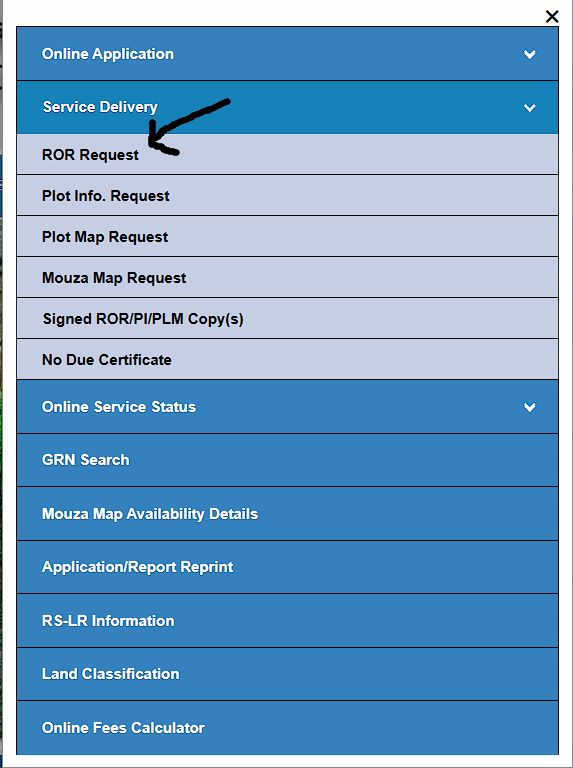Select Application/Report Reprint
The width and height of the screenshot is (573, 768).
click(287, 567)
